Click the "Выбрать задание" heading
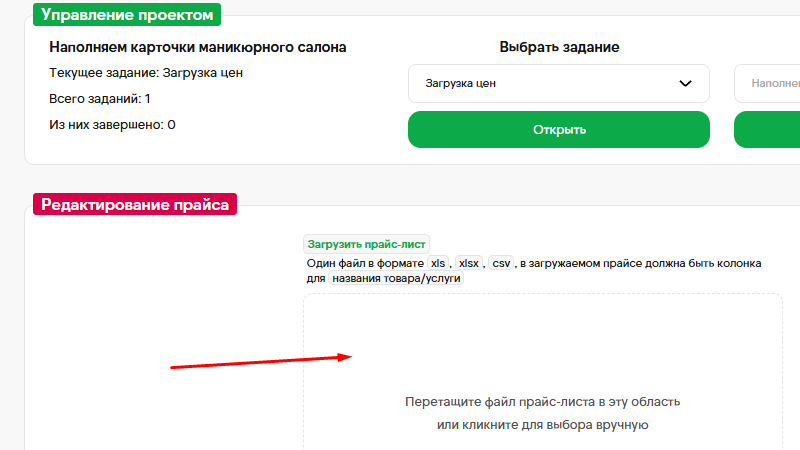 tap(559, 47)
